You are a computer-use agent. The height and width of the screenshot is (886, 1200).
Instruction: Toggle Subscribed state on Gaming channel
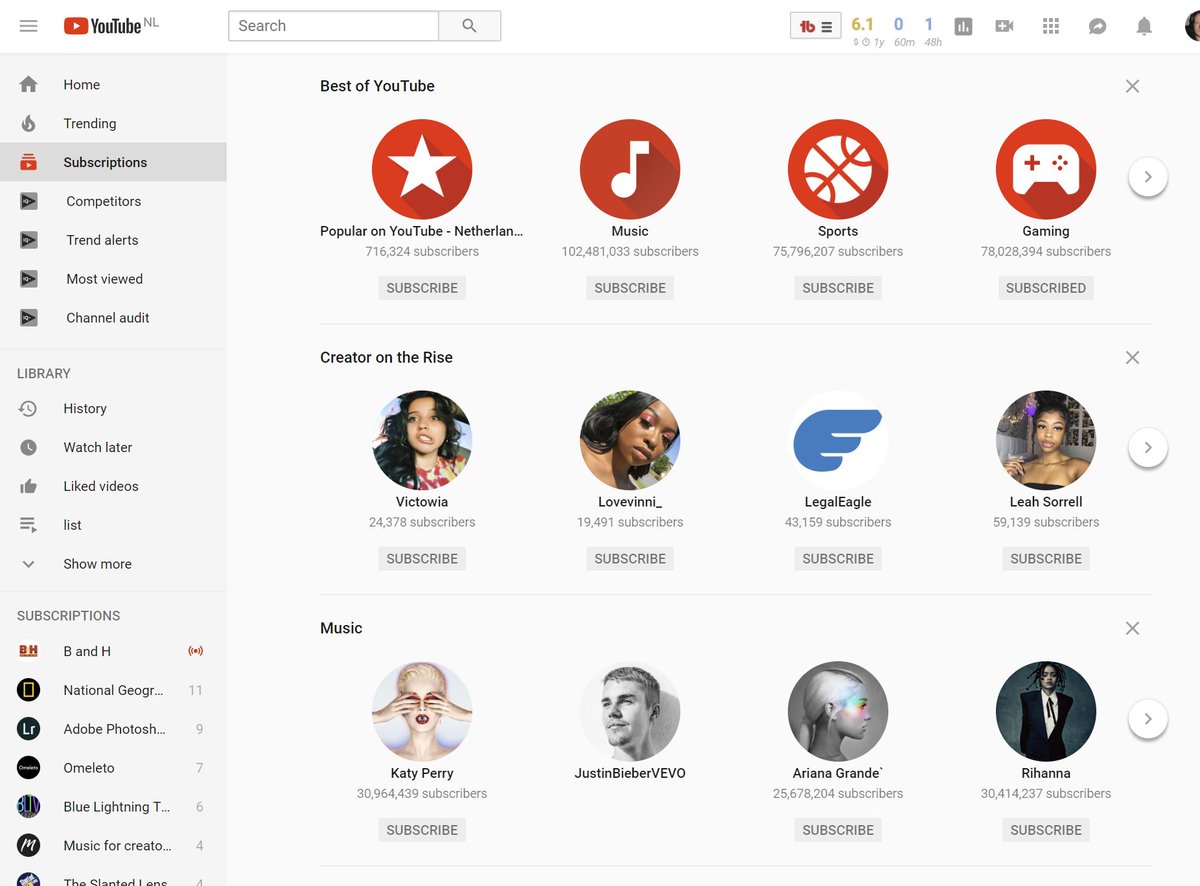point(1046,288)
